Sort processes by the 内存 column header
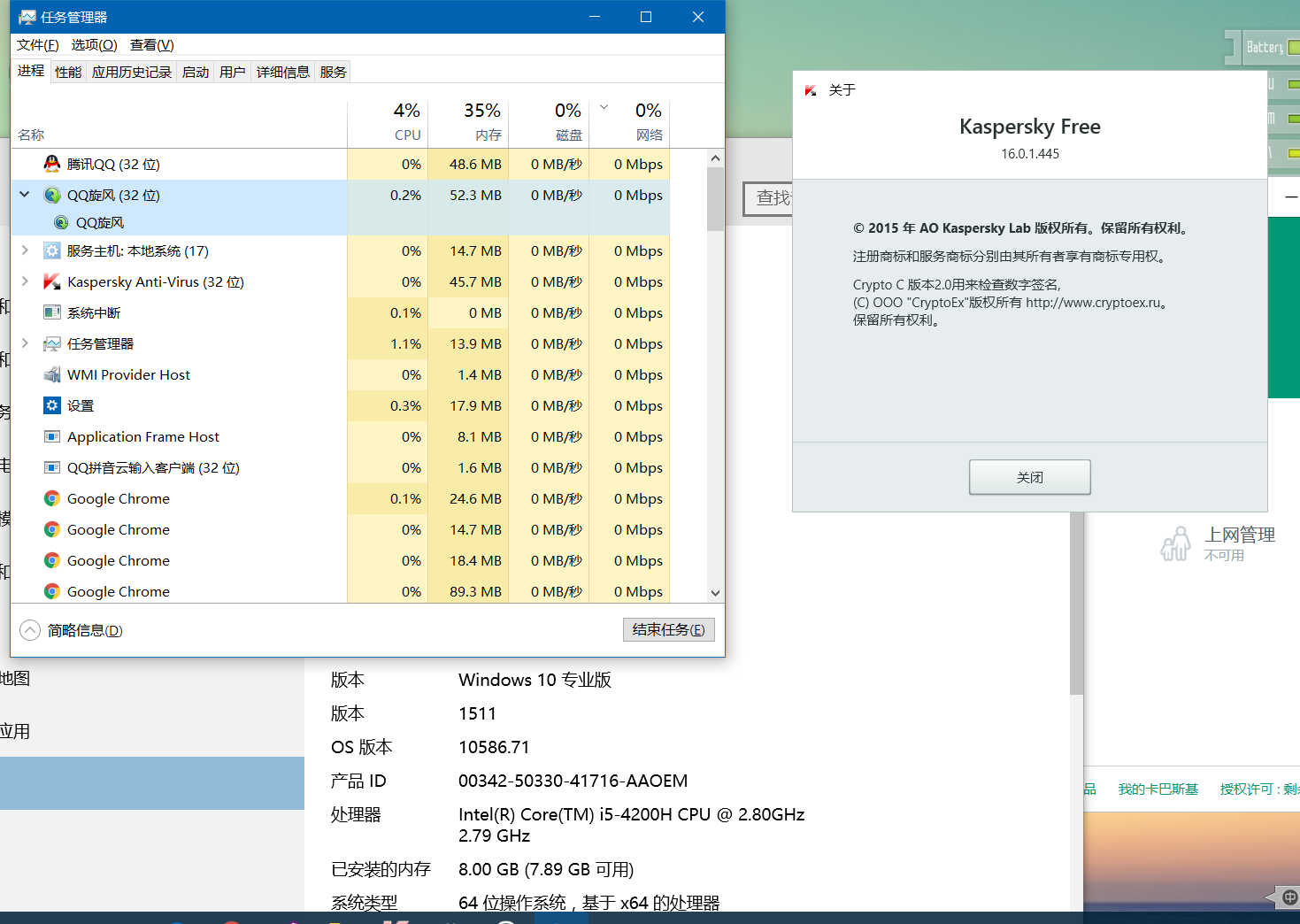 (468, 122)
